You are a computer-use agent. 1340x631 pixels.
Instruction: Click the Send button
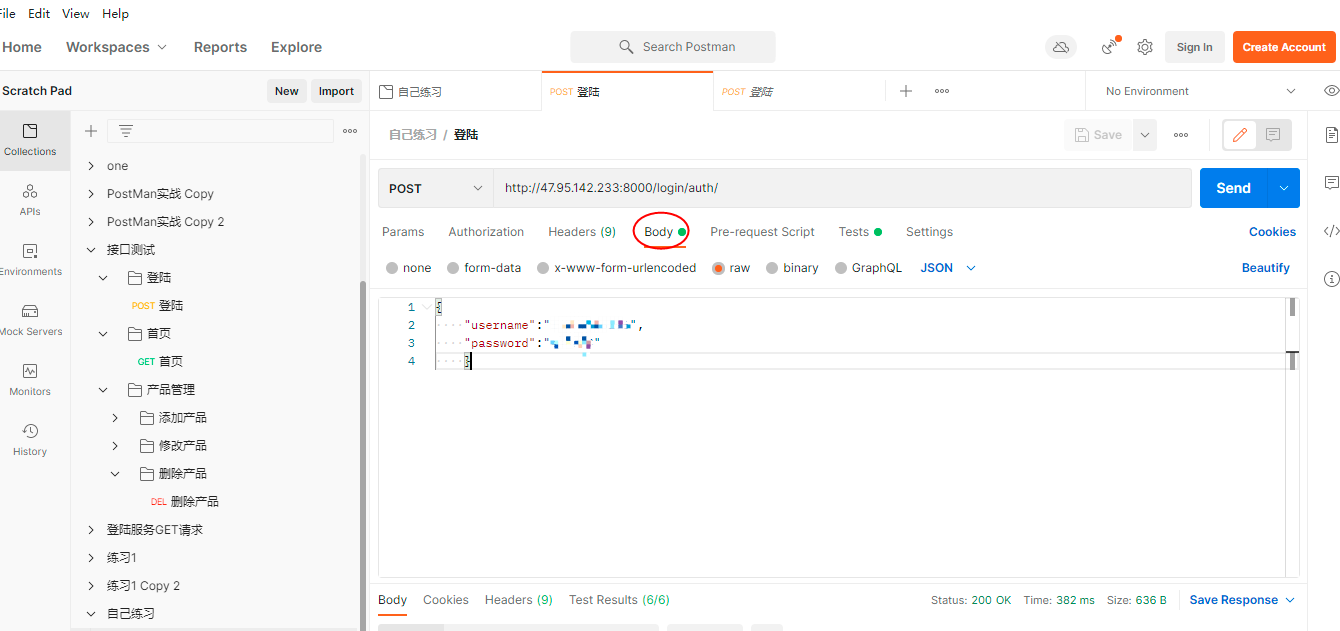(1234, 188)
